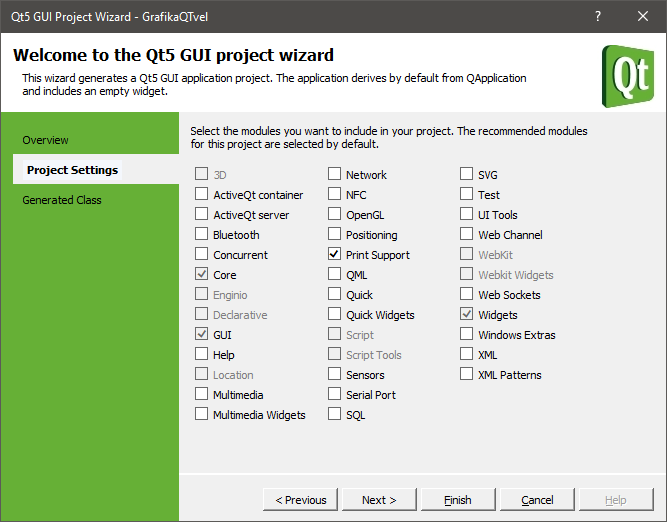
Task: Select the Project Settings page
Action: click(x=72, y=170)
